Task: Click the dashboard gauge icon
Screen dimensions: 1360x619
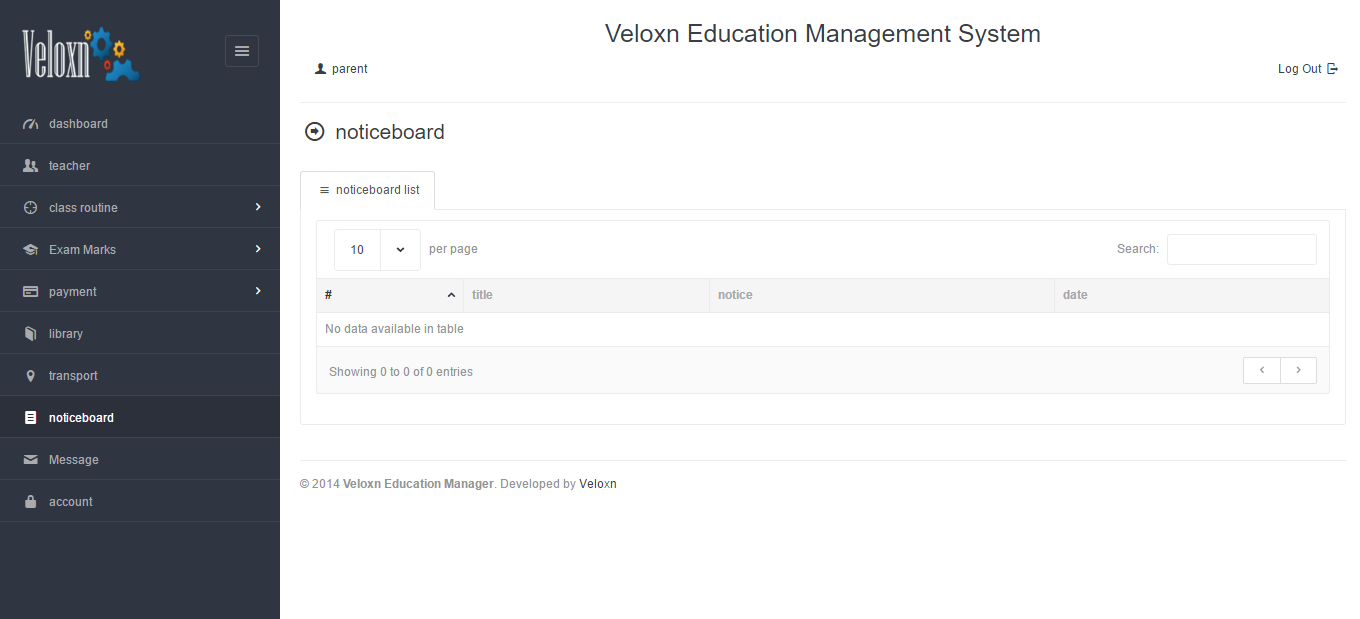Action: (30, 124)
